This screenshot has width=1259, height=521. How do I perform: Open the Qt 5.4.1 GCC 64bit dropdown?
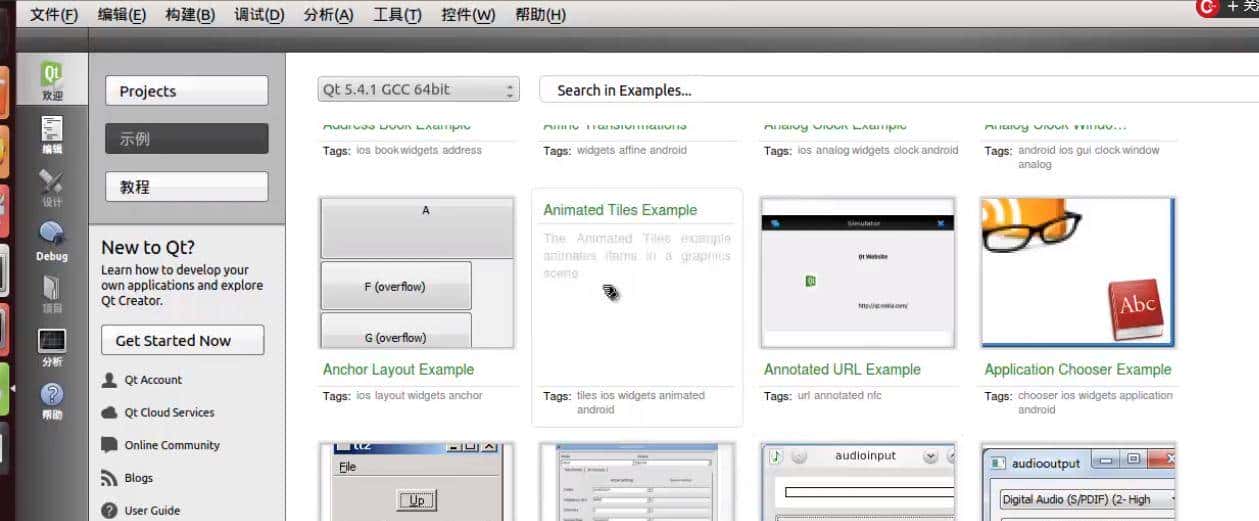pyautogui.click(x=418, y=90)
